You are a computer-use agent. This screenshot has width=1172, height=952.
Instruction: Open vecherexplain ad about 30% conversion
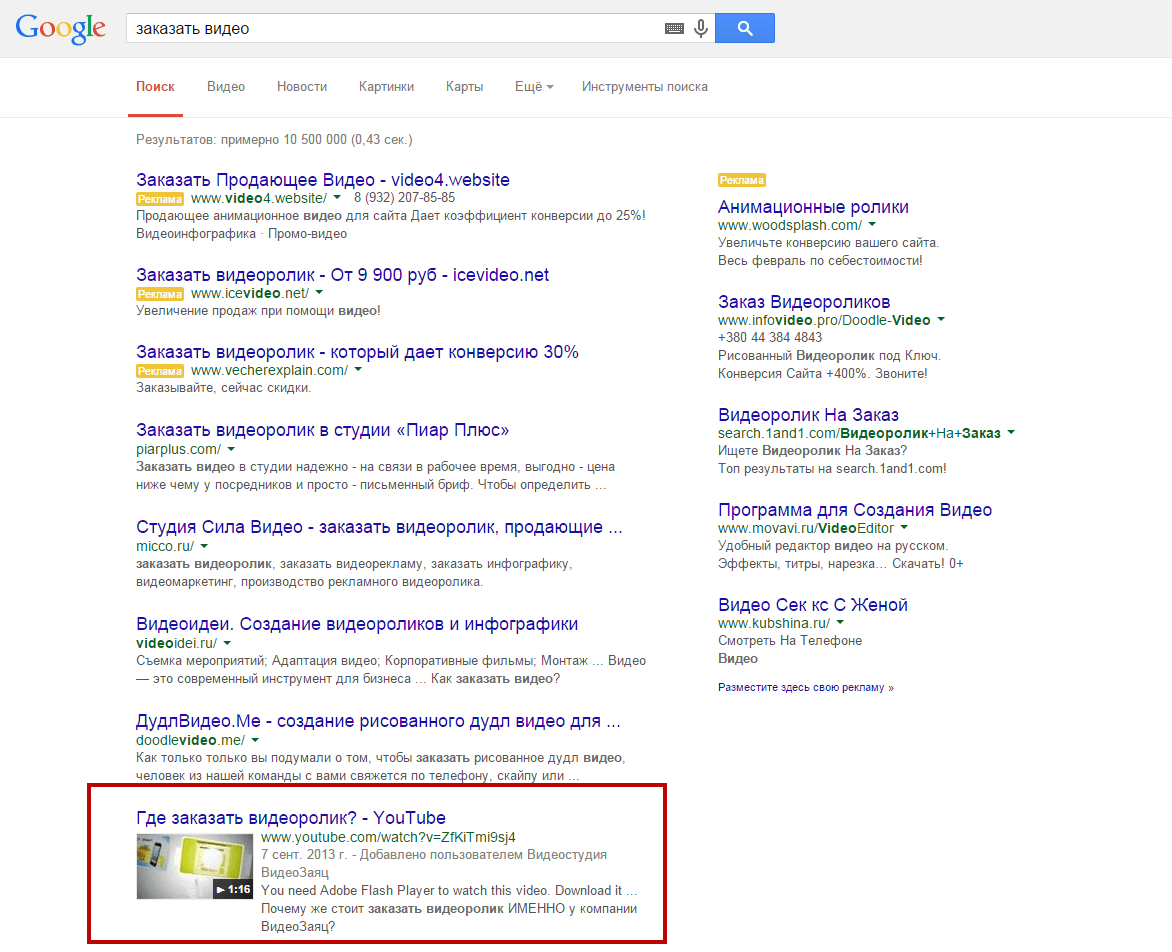click(x=357, y=352)
